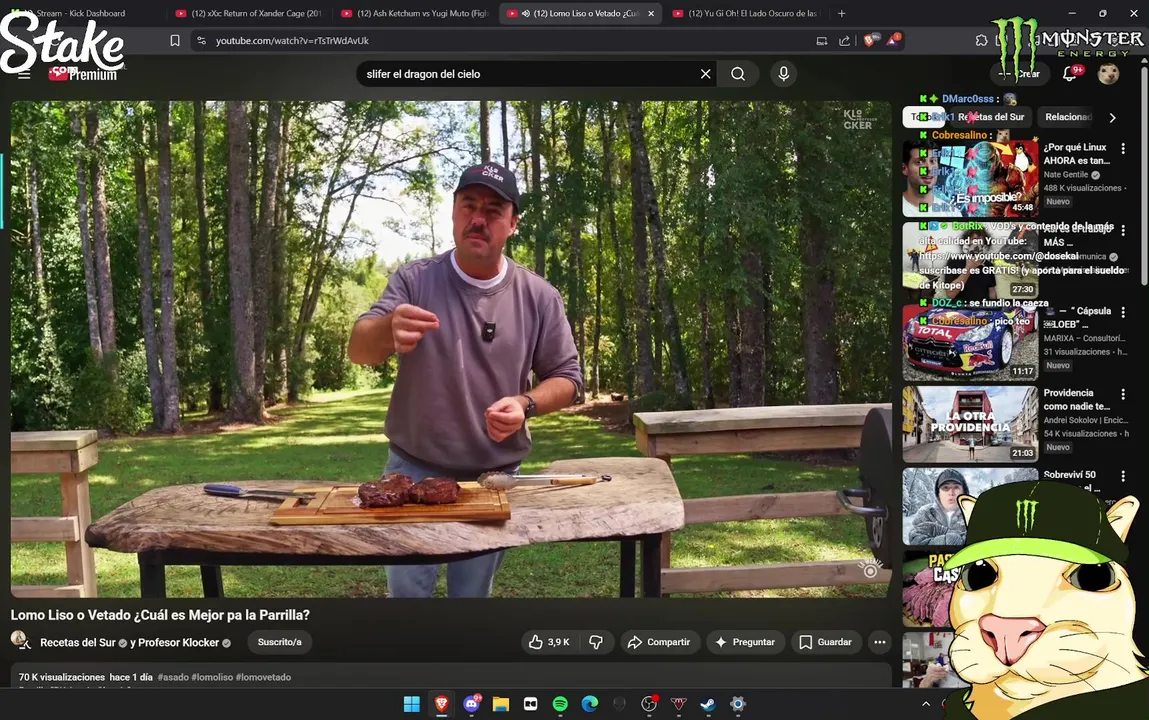Click the share page icon in the address bar
The image size is (1149, 720).
844,41
